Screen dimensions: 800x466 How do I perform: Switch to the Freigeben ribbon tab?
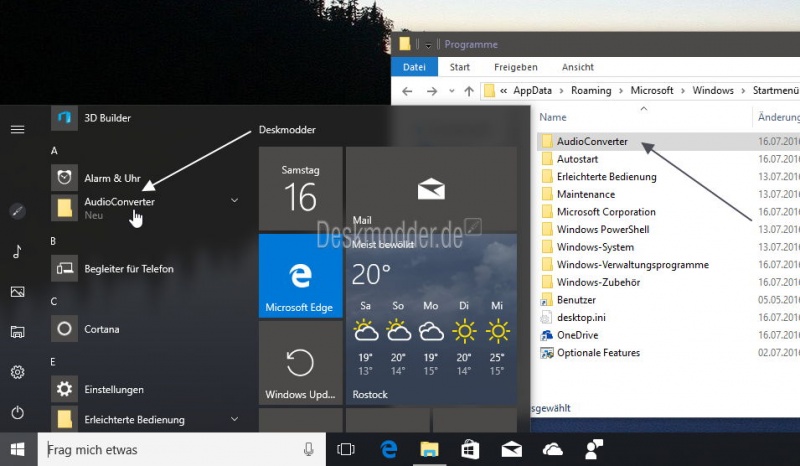tap(516, 67)
